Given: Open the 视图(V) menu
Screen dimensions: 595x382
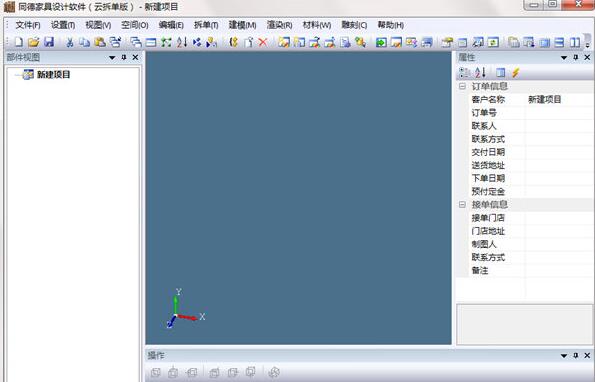Looking at the screenshot, I should pyautogui.click(x=98, y=25).
